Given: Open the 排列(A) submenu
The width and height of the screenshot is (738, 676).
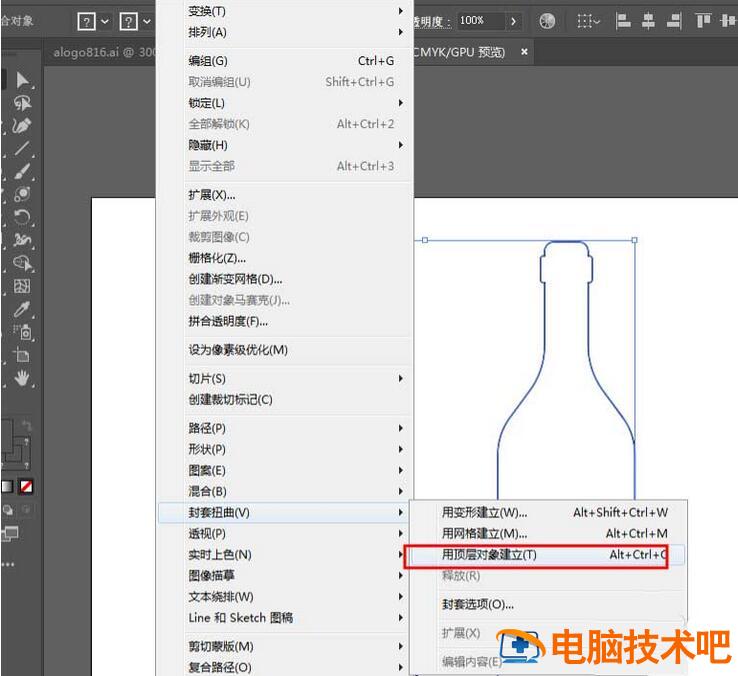Looking at the screenshot, I should point(286,32).
